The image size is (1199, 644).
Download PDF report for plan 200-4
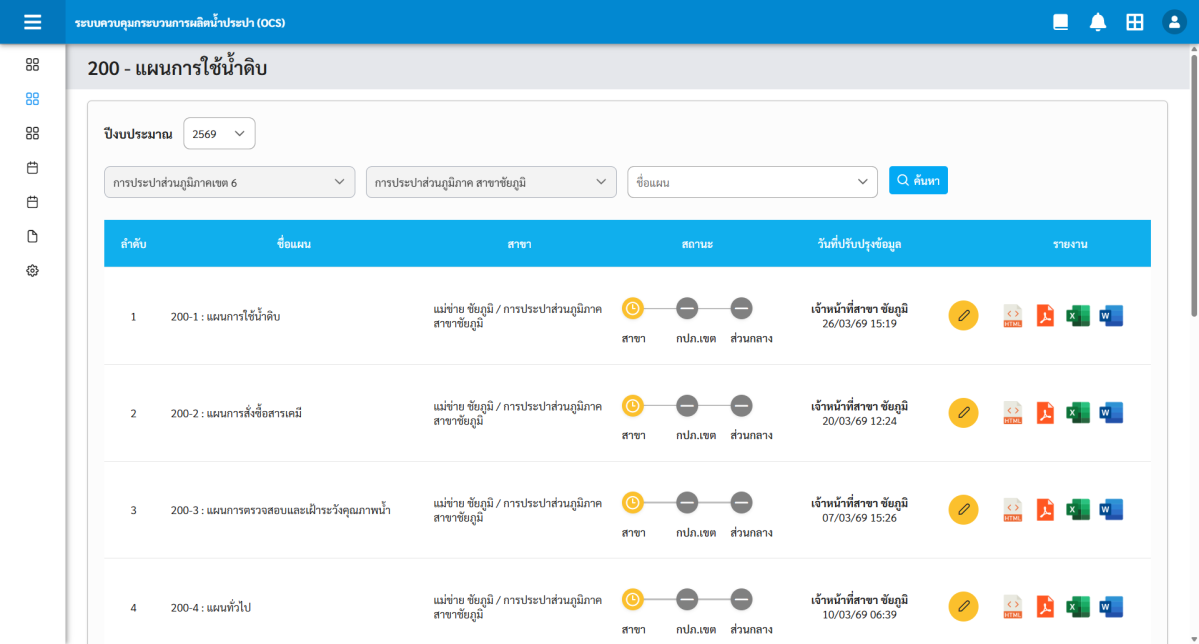(1045, 607)
